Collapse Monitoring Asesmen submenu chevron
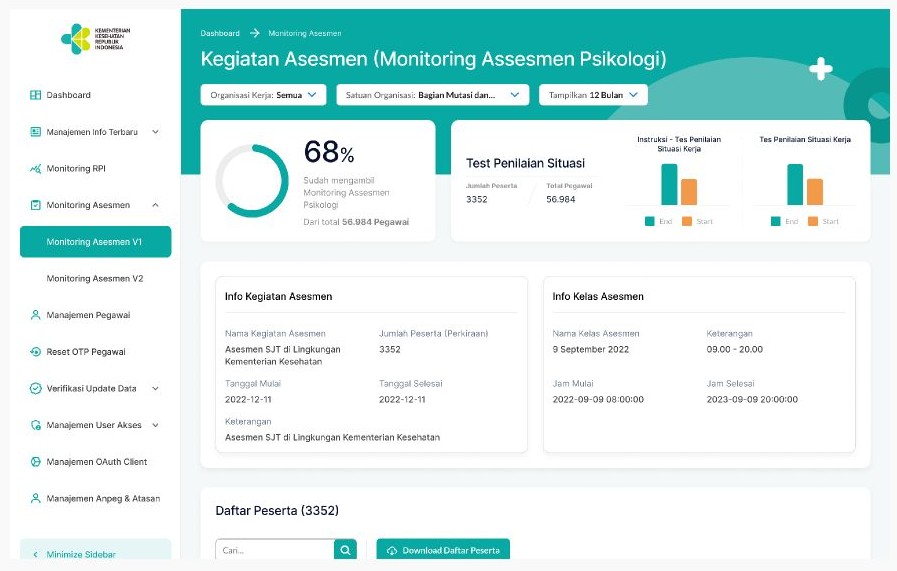Screen dimensions: 897x571 [156, 205]
